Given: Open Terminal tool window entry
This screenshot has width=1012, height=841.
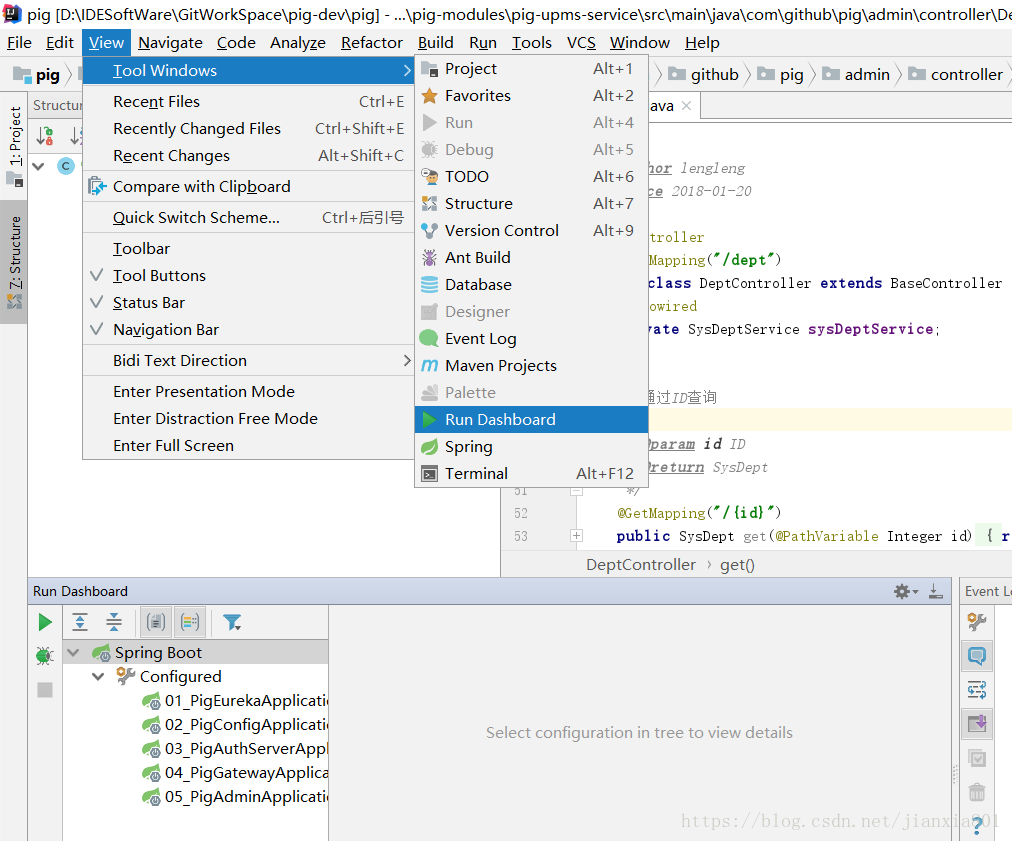Looking at the screenshot, I should (x=531, y=474).
